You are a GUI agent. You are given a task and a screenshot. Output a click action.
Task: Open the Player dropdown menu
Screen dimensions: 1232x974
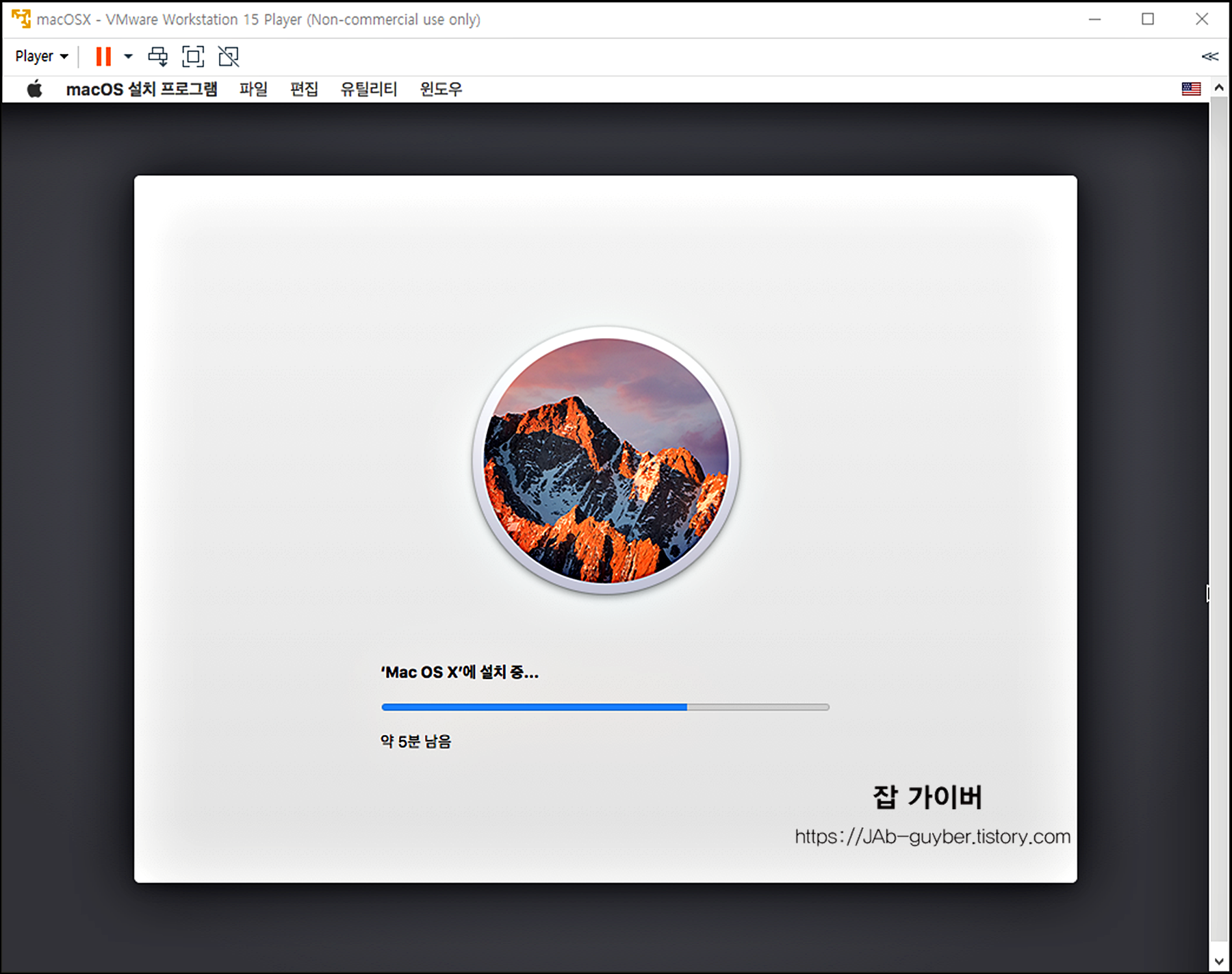(x=42, y=56)
